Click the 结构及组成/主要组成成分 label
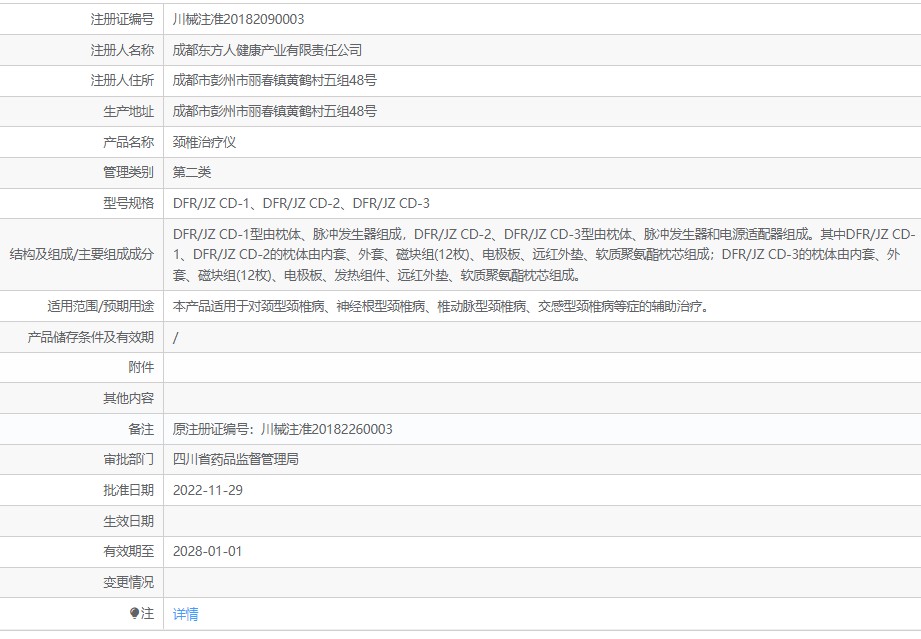Image resolution: width=921 pixels, height=639 pixels. (x=82, y=254)
